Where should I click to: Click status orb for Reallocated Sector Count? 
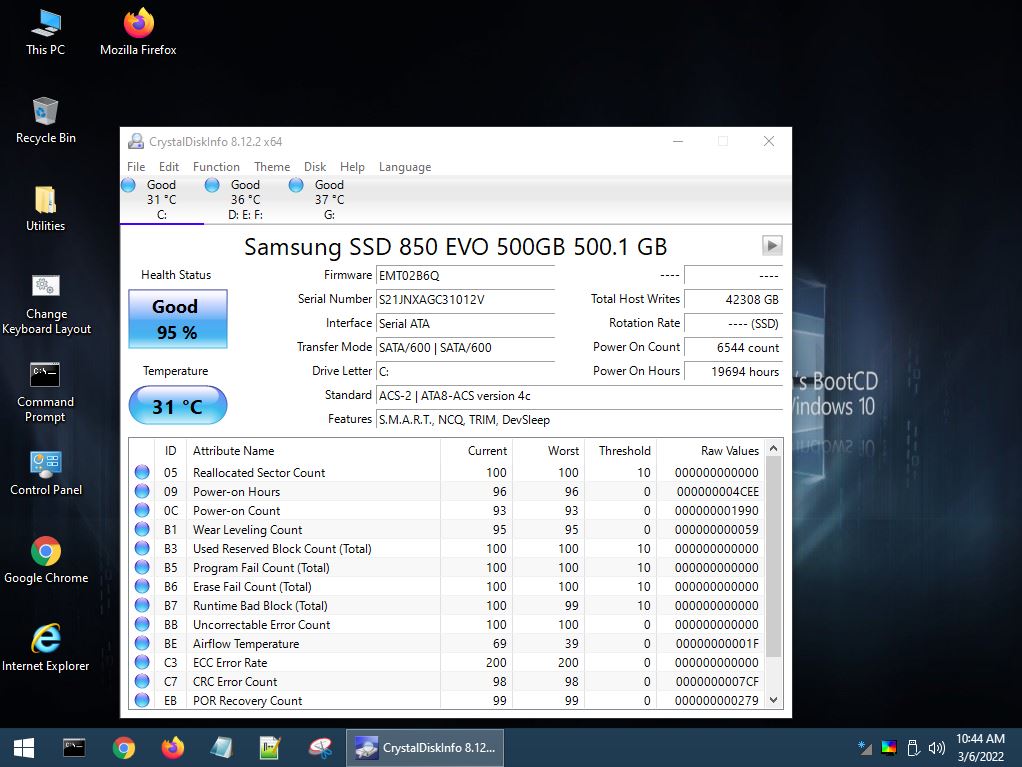pyautogui.click(x=142, y=472)
